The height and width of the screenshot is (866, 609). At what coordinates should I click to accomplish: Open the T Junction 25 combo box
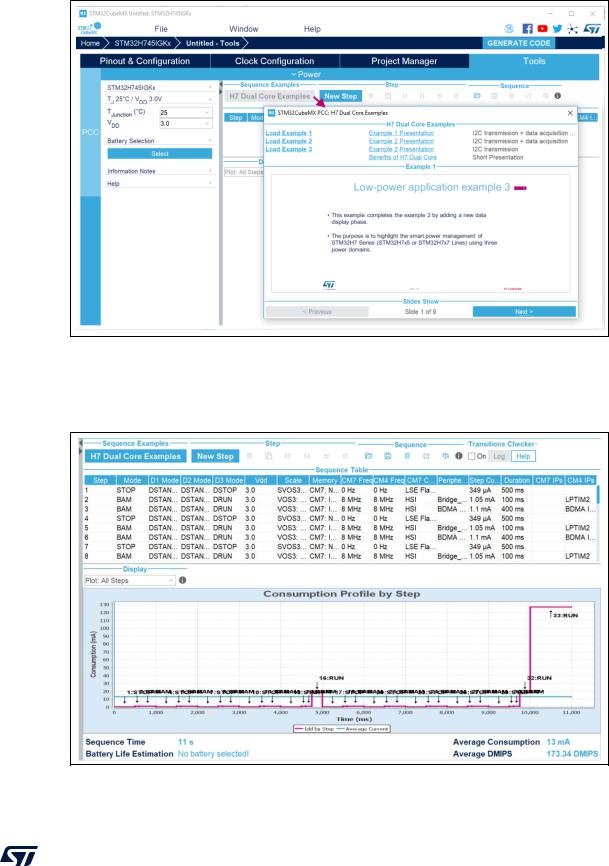click(186, 113)
